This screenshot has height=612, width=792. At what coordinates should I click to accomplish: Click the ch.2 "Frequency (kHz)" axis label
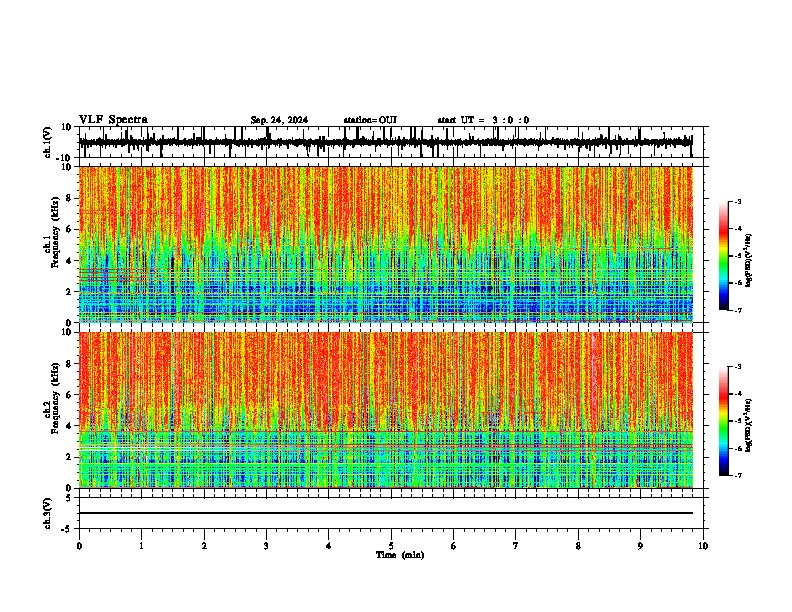(55, 397)
